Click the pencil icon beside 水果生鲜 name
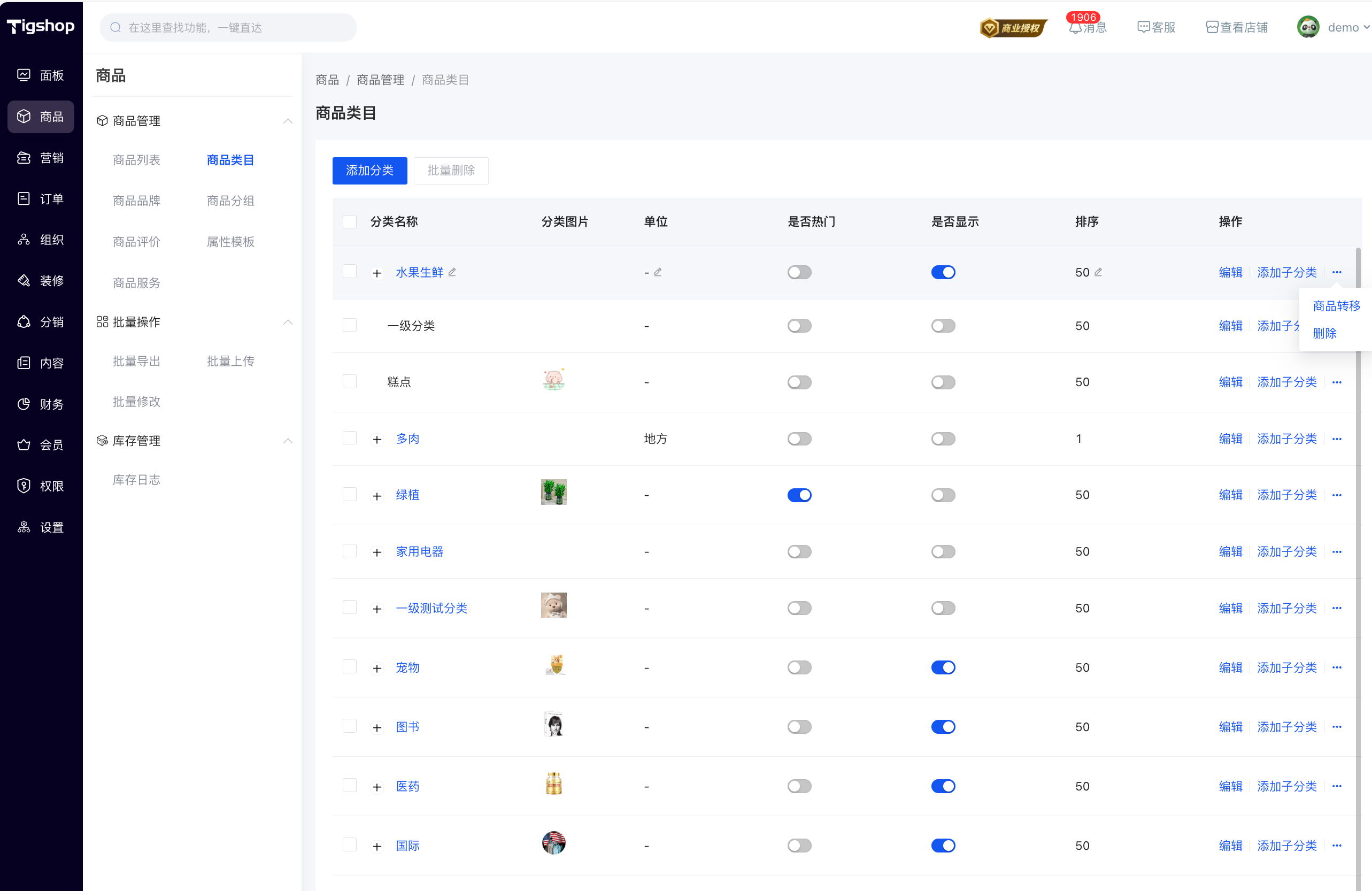The height and width of the screenshot is (891, 1372). coord(452,272)
